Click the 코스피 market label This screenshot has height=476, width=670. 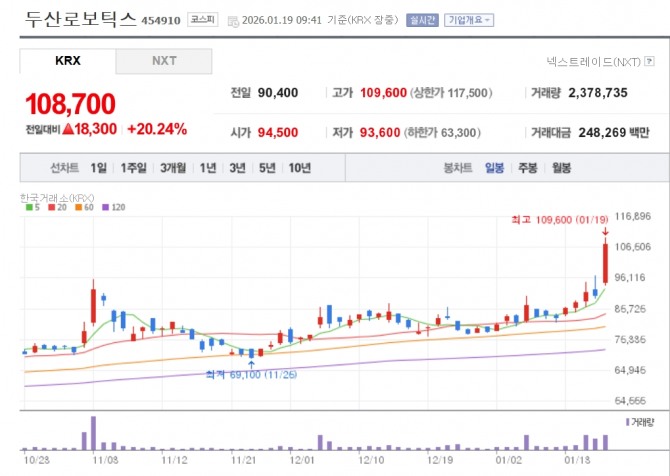(203, 20)
